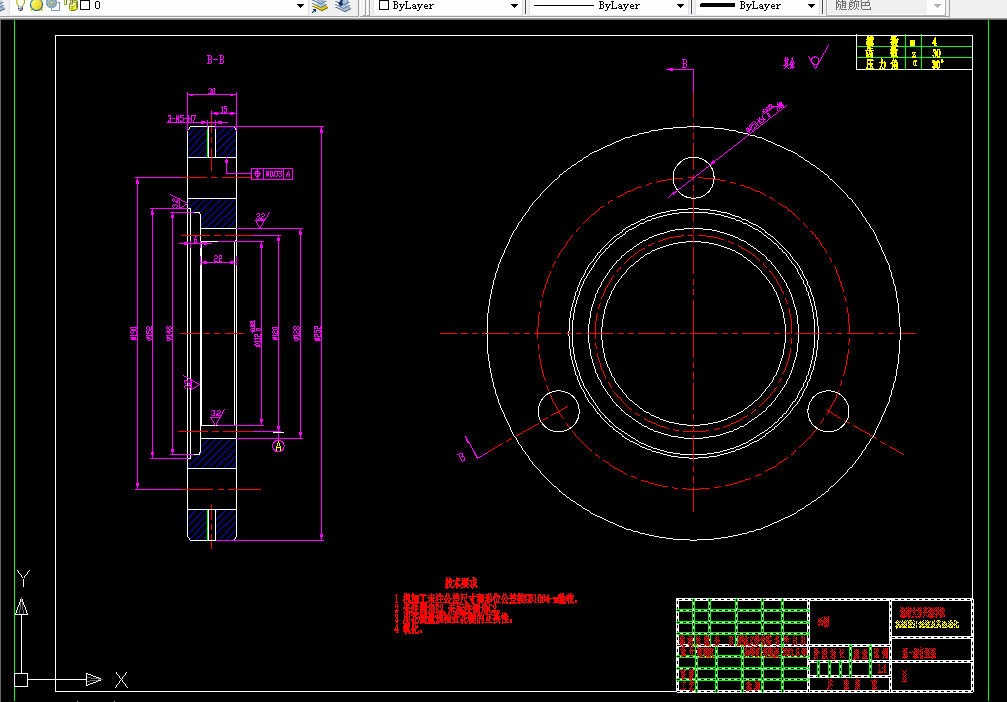Select the red 技术要求 heading text
The width and height of the screenshot is (1007, 702).
coord(461,583)
